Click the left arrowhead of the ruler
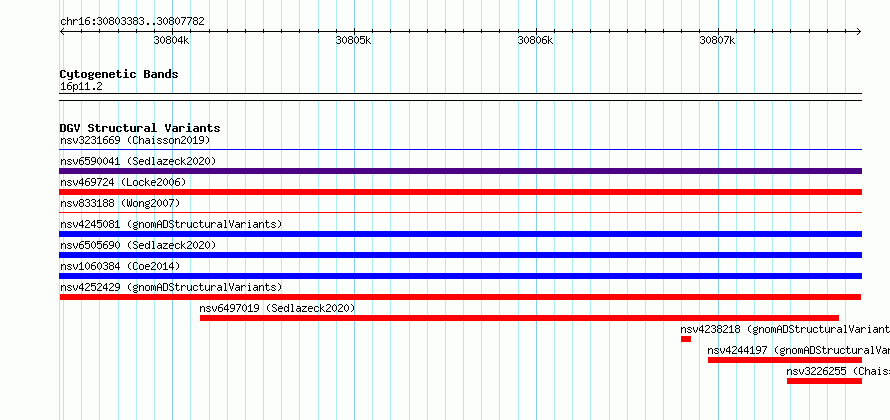The image size is (890, 420). coord(62,31)
